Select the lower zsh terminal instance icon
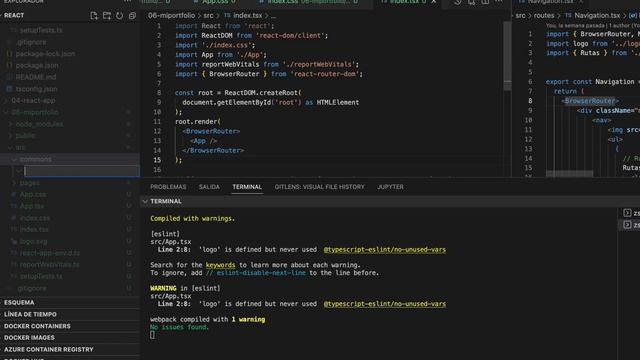 627,225
